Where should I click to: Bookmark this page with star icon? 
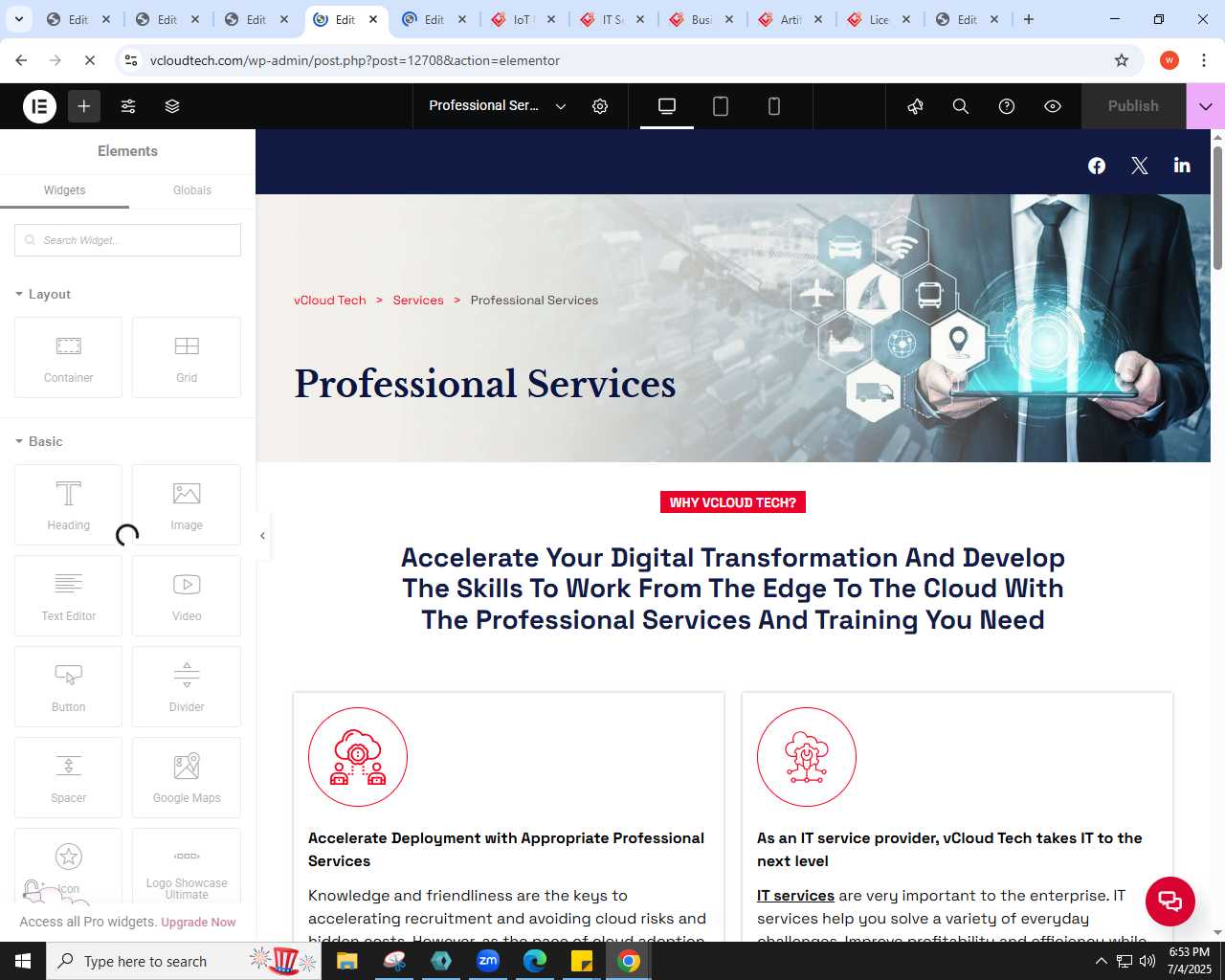[1122, 60]
